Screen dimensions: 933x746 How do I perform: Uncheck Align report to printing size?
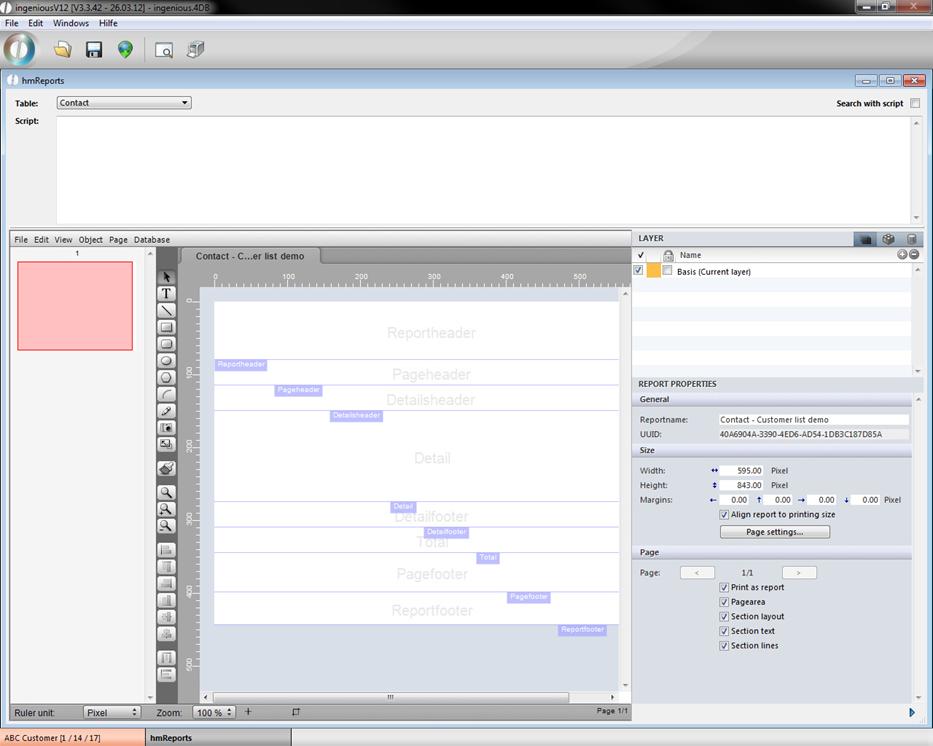pyautogui.click(x=724, y=514)
